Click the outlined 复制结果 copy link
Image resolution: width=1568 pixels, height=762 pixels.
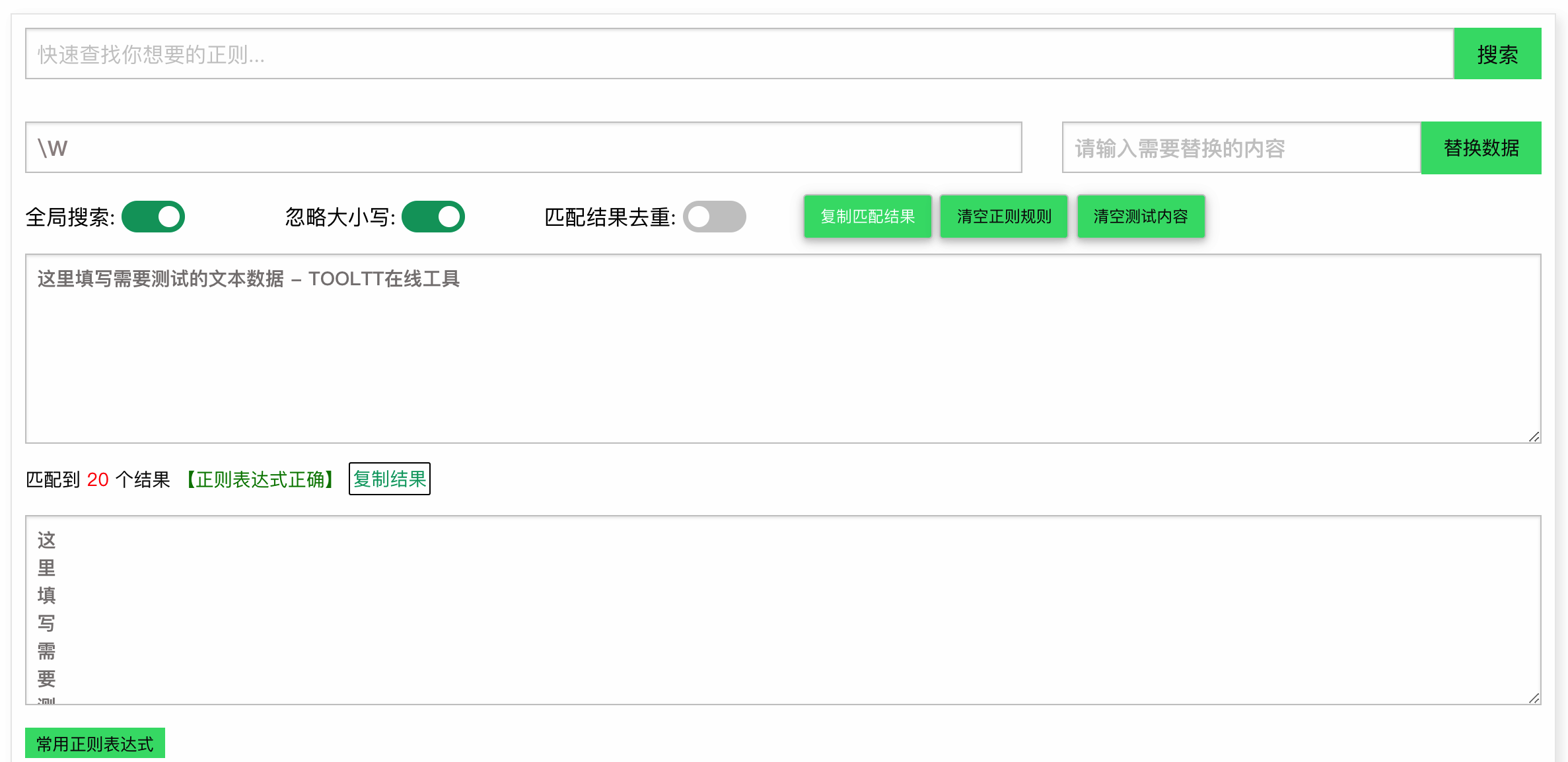pyautogui.click(x=390, y=479)
